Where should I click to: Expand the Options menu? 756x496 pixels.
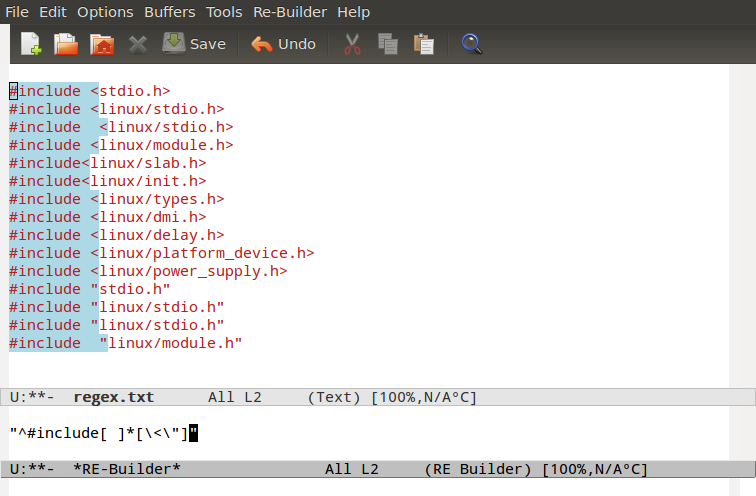point(105,12)
